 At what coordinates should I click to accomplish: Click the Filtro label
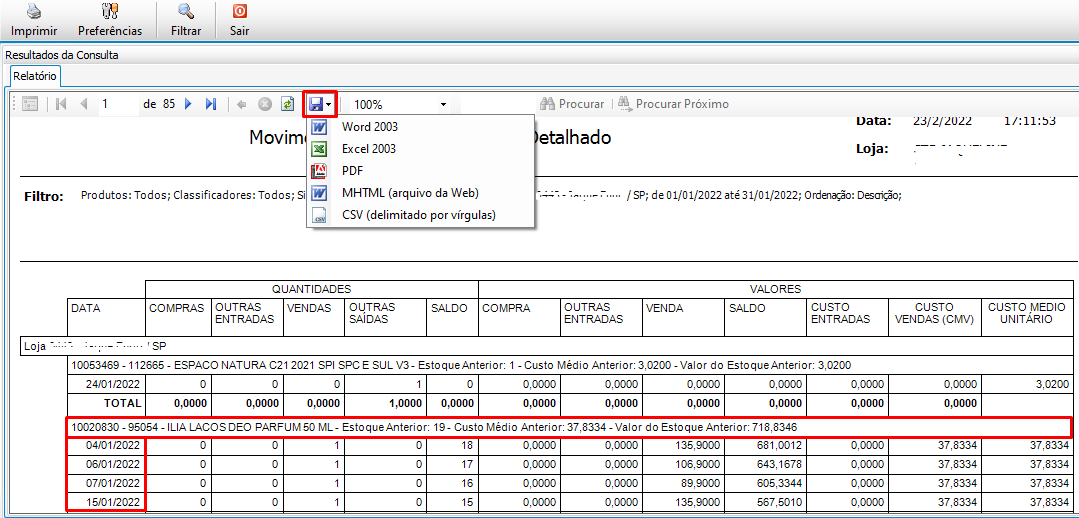pyautogui.click(x=44, y=196)
